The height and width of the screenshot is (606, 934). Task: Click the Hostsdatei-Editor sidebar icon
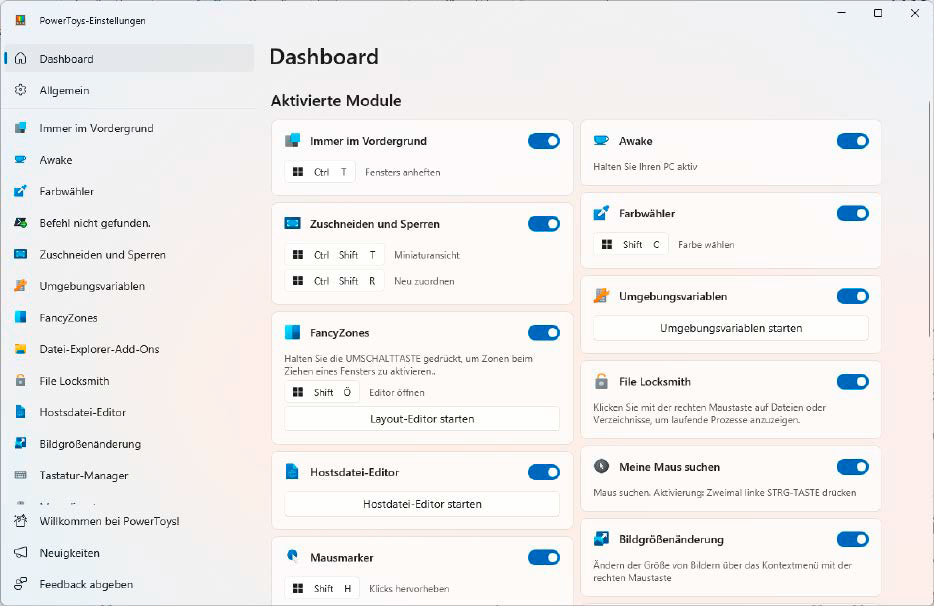coord(21,412)
